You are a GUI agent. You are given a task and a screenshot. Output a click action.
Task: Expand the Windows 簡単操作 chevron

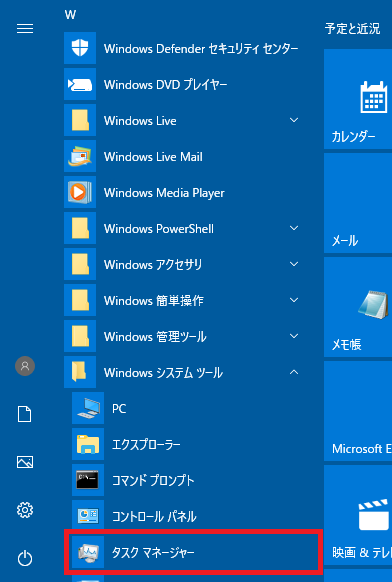(x=294, y=300)
